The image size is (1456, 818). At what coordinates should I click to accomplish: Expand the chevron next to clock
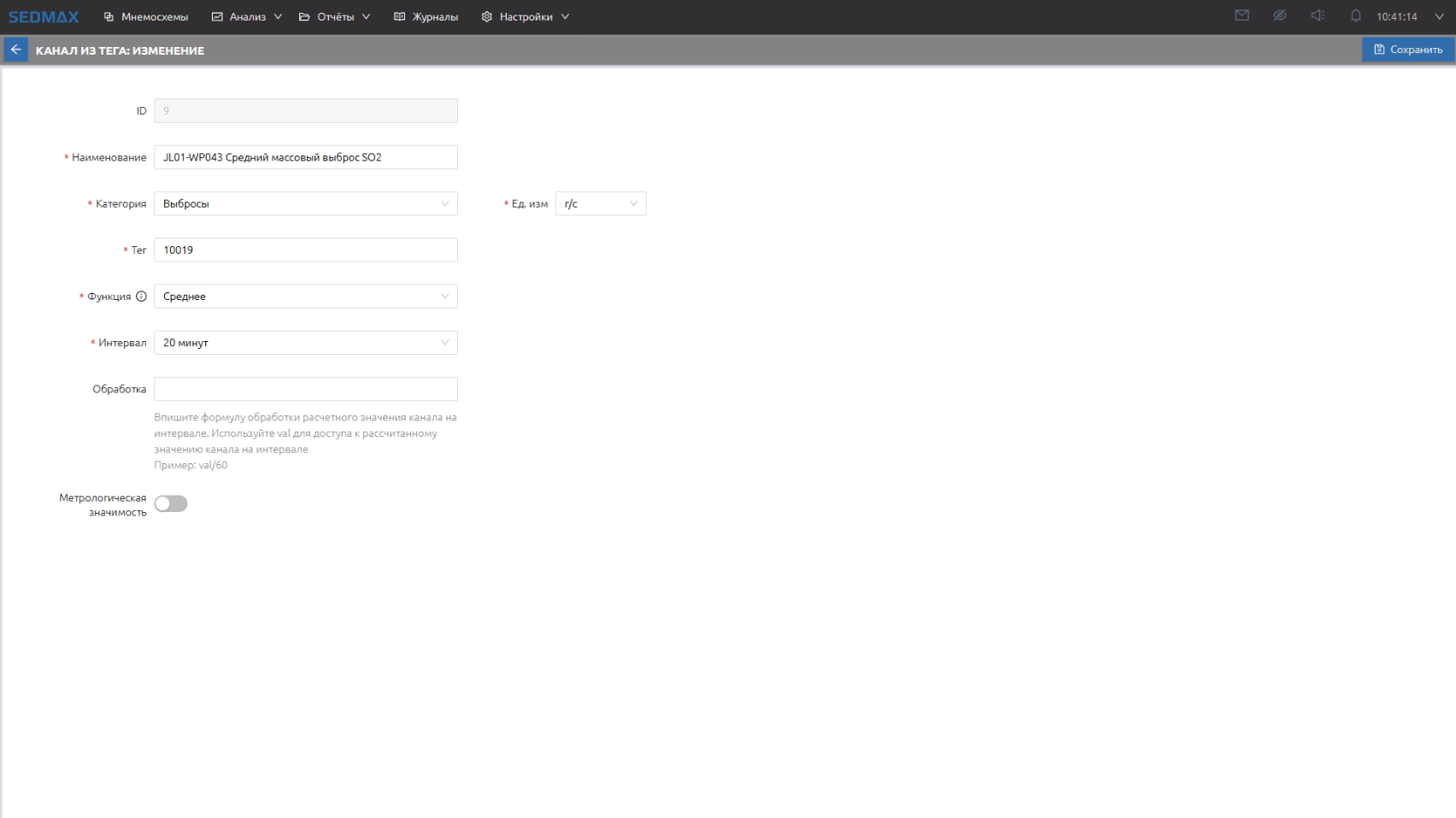pos(1439,17)
